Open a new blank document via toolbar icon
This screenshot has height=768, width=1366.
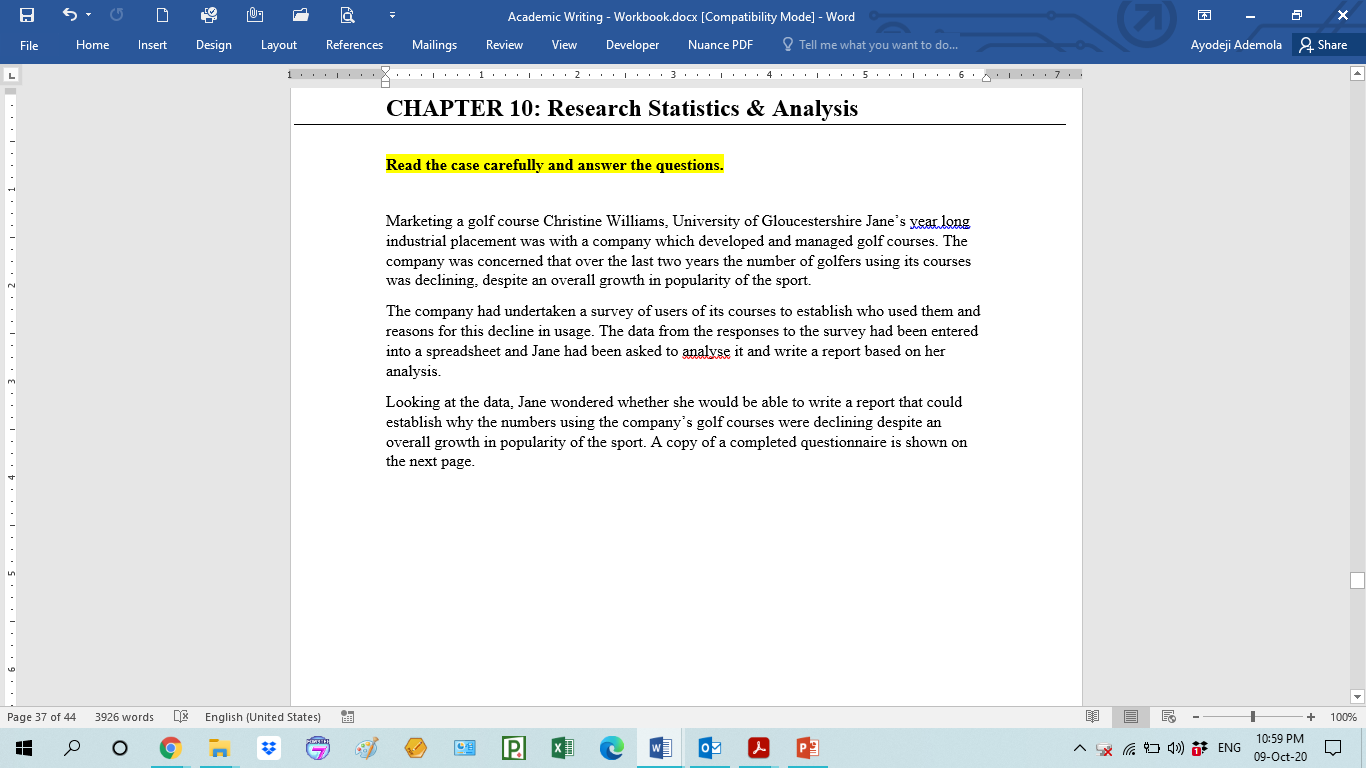[162, 16]
